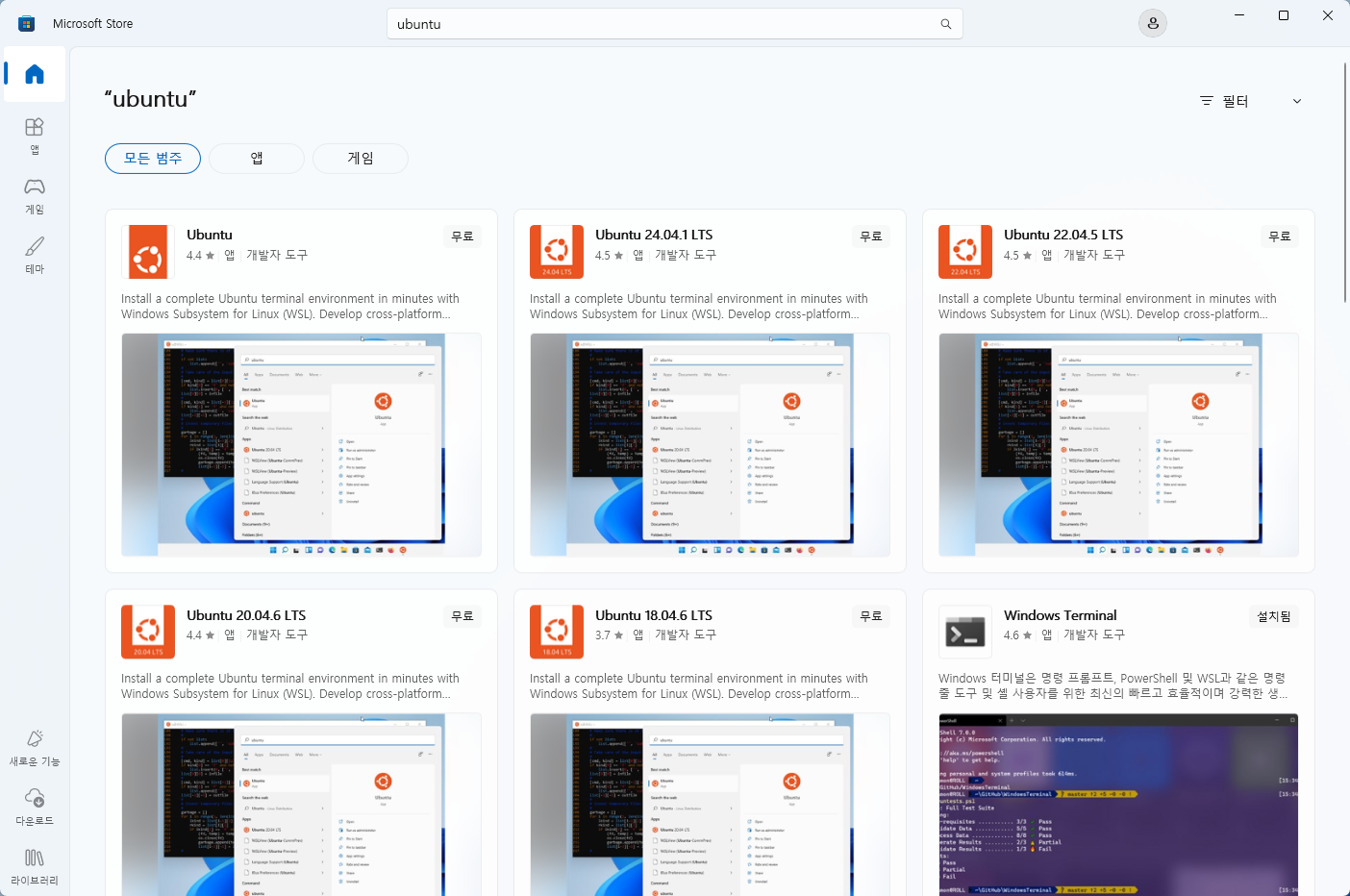Click the 설치됨 label on Windows Terminal
The image size is (1350, 896).
(1274, 616)
